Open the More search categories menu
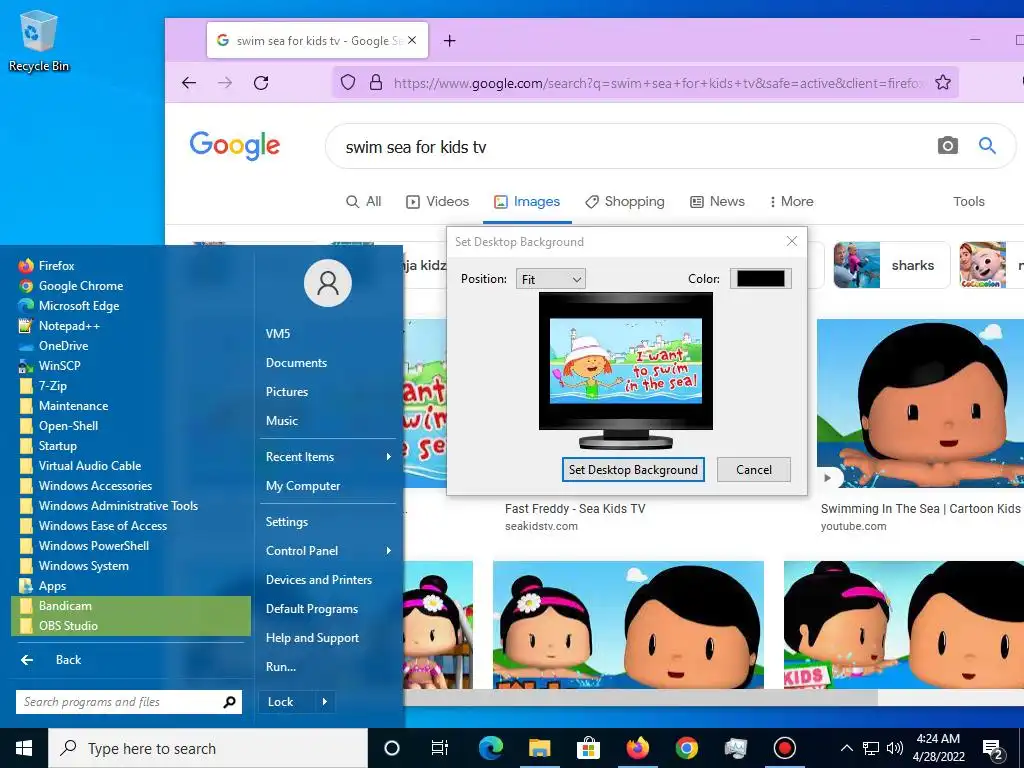 (x=791, y=201)
